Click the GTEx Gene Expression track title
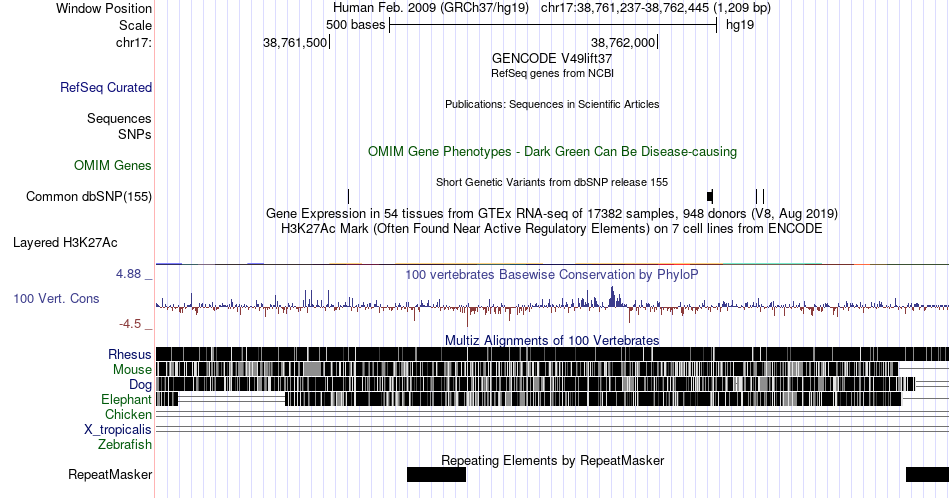This screenshot has width=950, height=498. (x=552, y=213)
